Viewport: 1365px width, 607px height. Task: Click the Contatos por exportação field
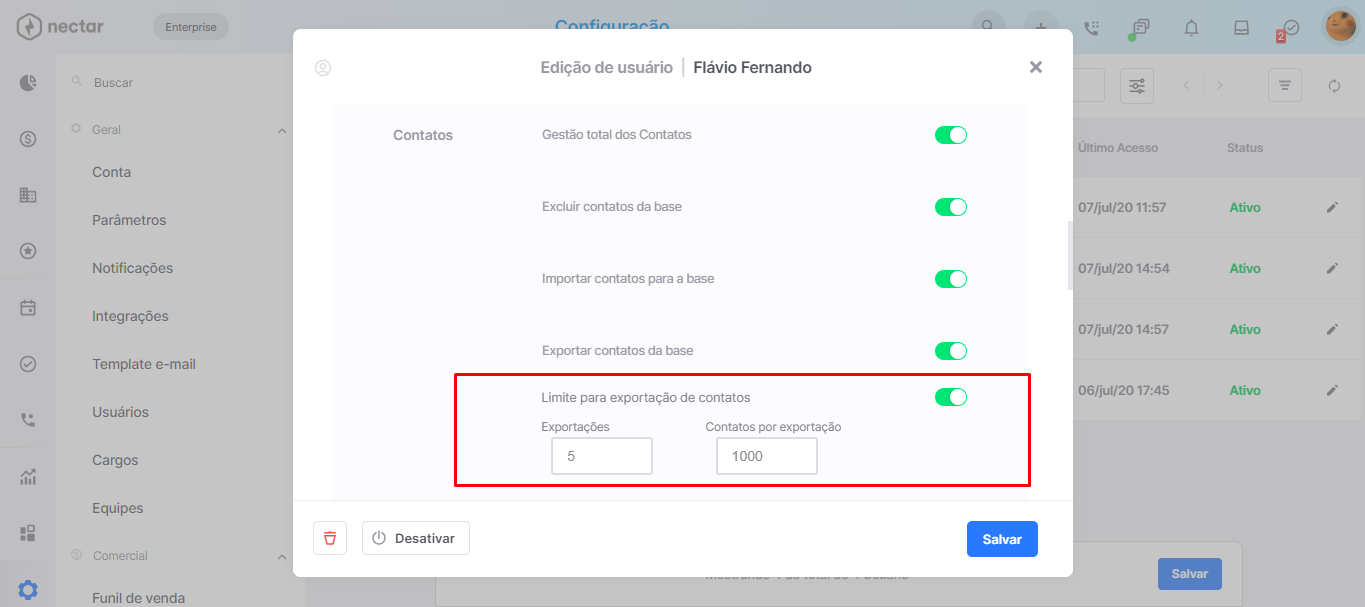(x=767, y=456)
